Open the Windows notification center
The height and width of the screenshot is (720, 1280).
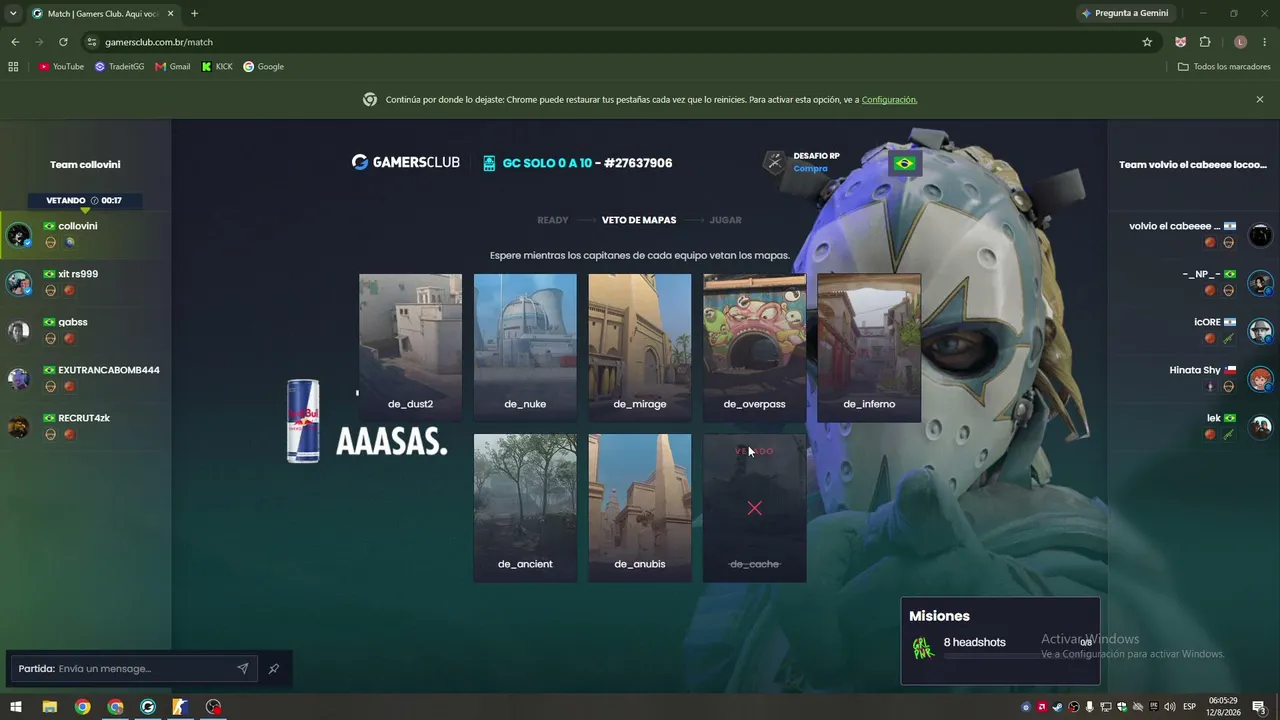point(1259,707)
